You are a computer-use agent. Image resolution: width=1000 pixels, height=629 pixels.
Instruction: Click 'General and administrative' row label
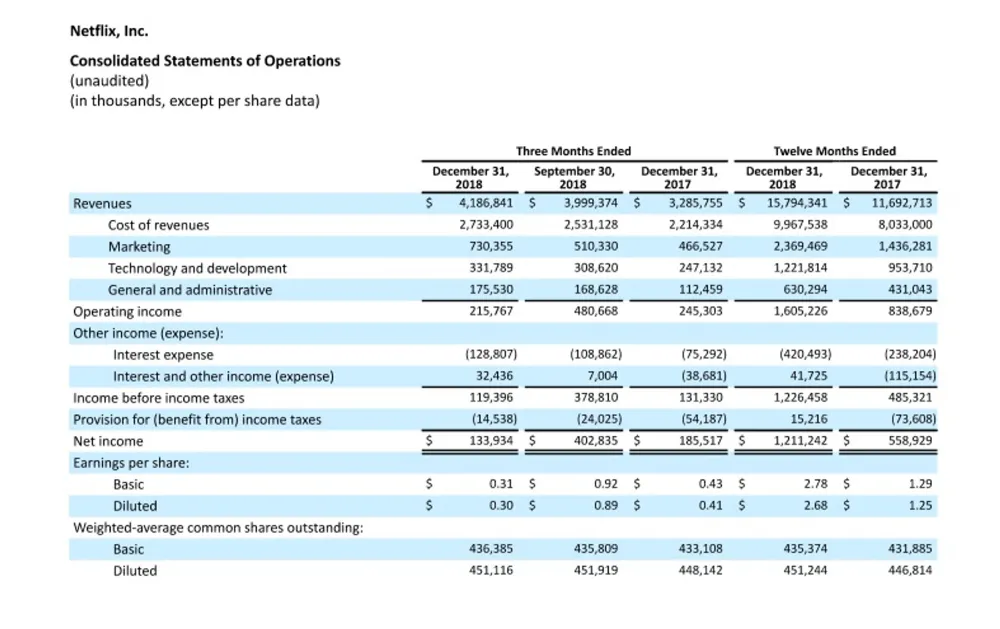click(x=190, y=290)
